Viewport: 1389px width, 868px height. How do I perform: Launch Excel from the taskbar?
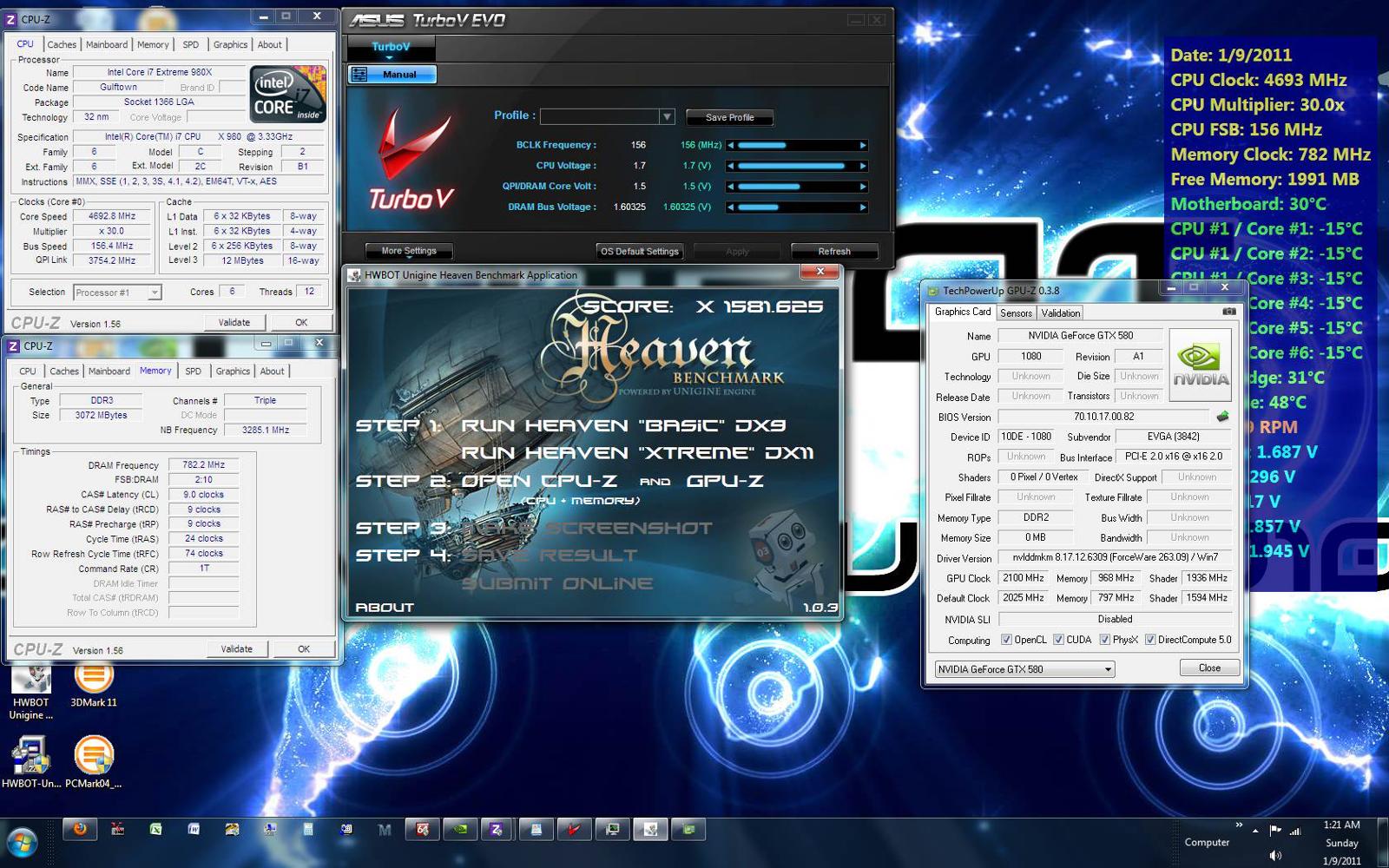(155, 829)
